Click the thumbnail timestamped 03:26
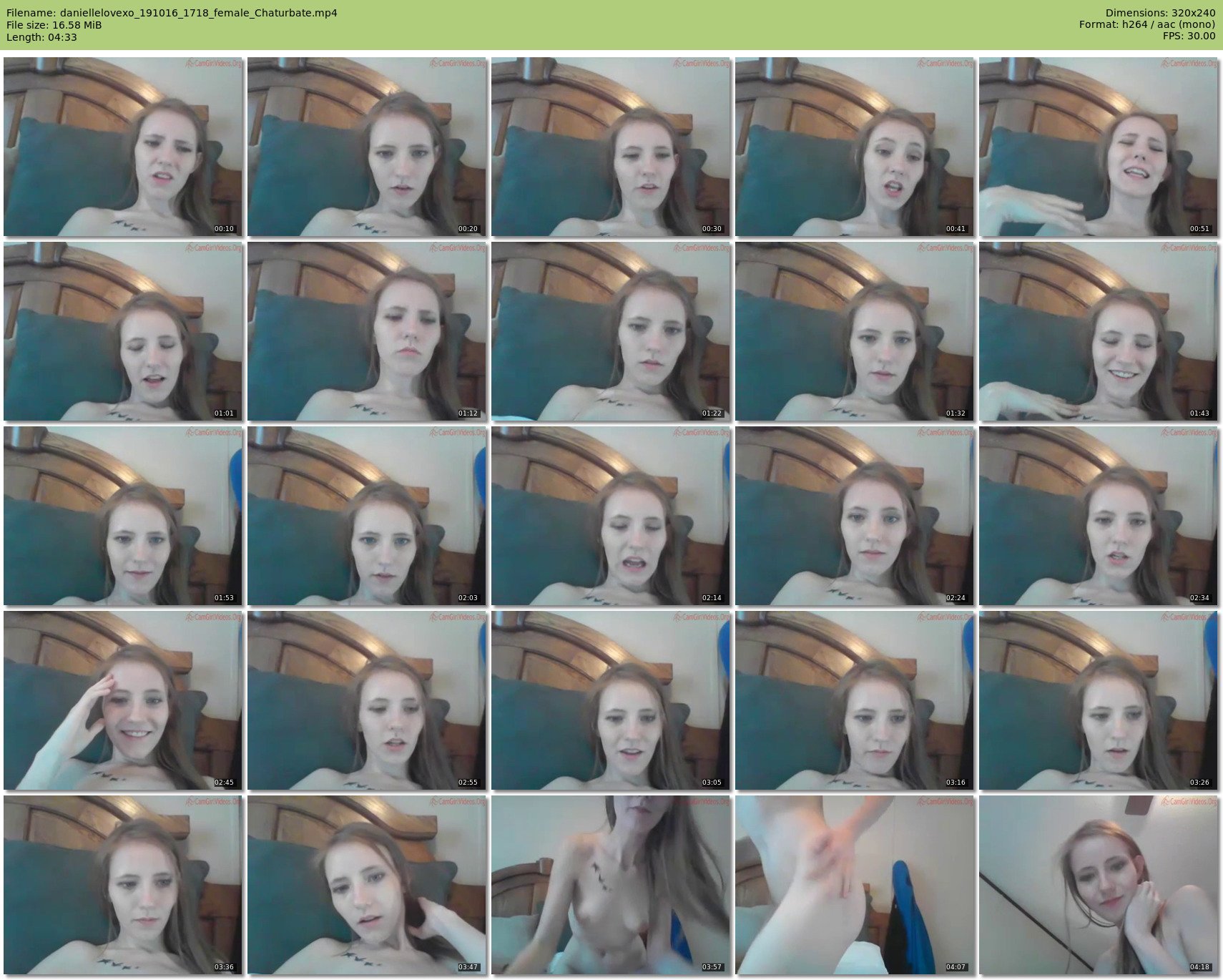The height and width of the screenshot is (980, 1223). [x=1099, y=700]
